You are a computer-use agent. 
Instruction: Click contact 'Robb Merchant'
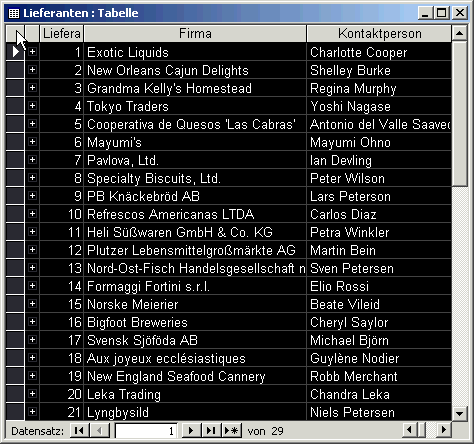379,376
